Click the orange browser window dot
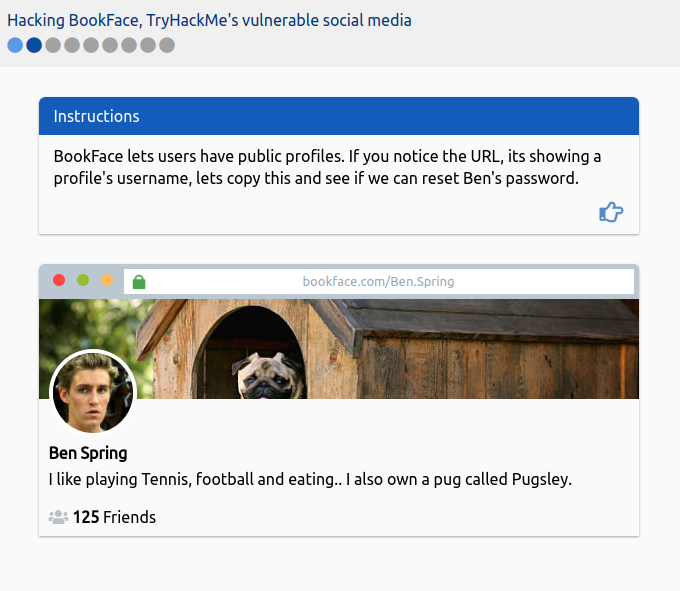The width and height of the screenshot is (680, 591). 107,280
